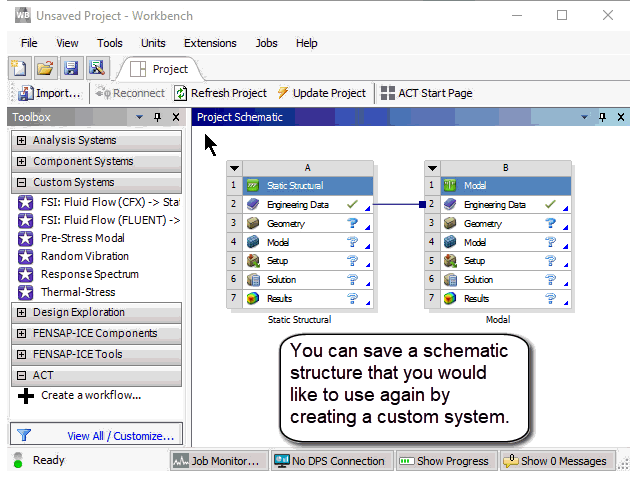Image resolution: width=640 pixels, height=480 pixels.
Task: Select the Project tab
Action: 160,69
